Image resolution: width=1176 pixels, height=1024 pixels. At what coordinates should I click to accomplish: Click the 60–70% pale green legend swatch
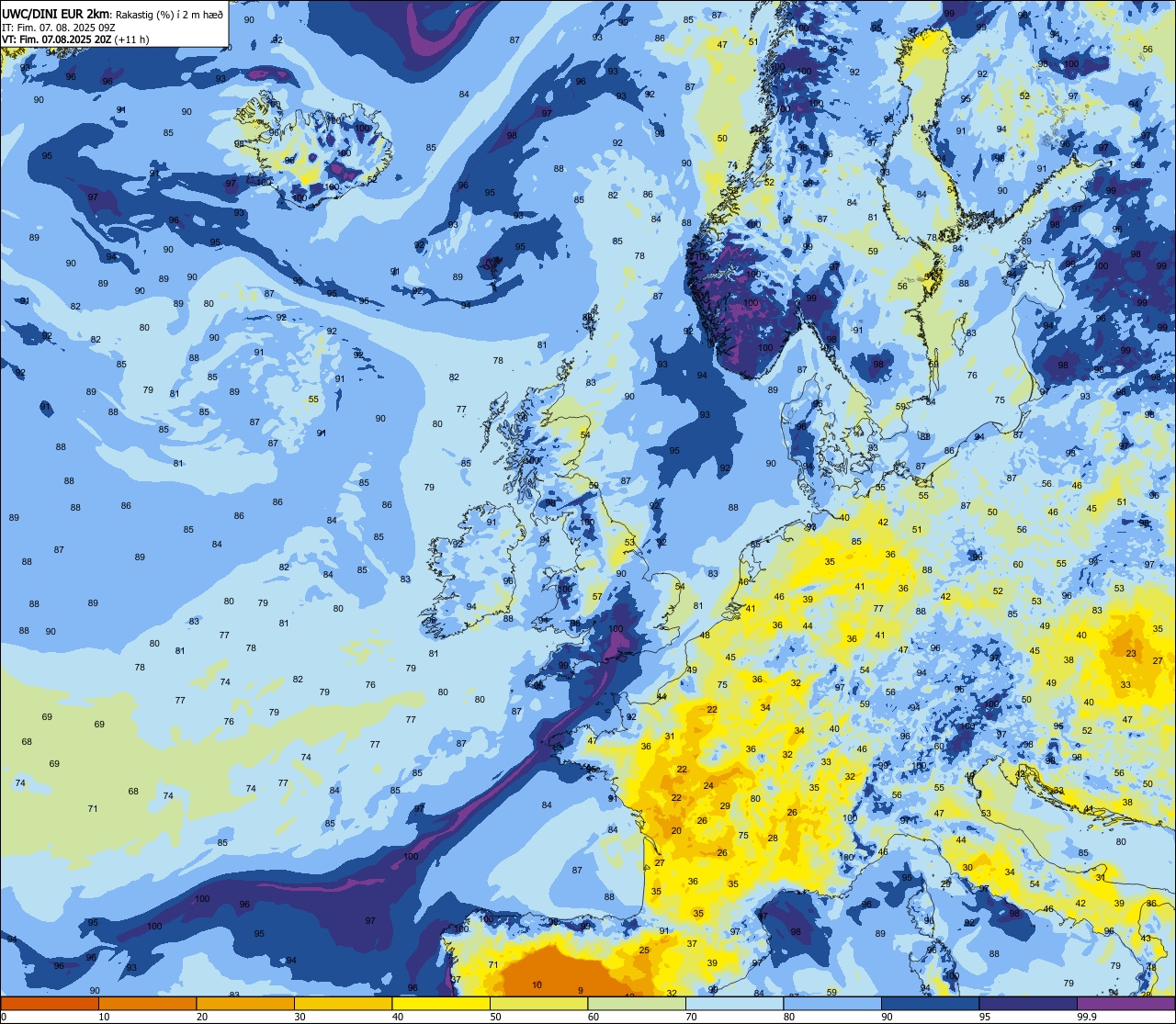click(x=637, y=1003)
